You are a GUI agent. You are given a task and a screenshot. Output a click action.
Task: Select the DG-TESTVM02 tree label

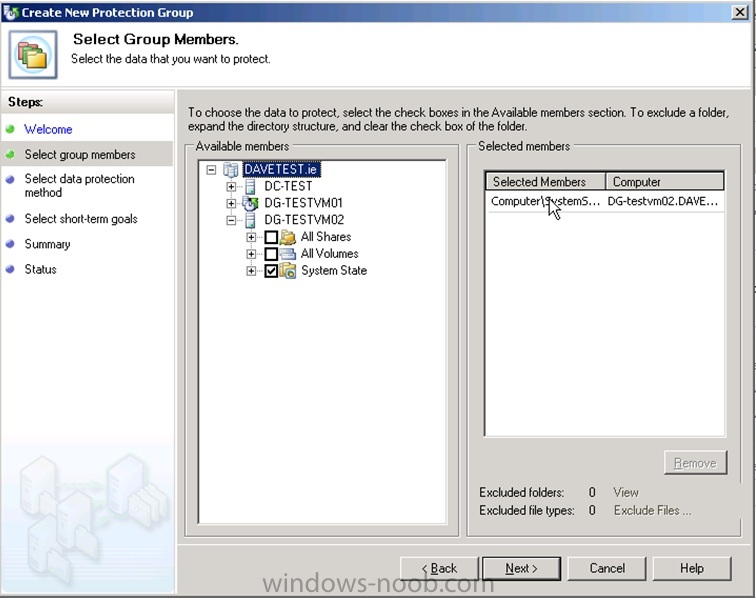(x=304, y=220)
